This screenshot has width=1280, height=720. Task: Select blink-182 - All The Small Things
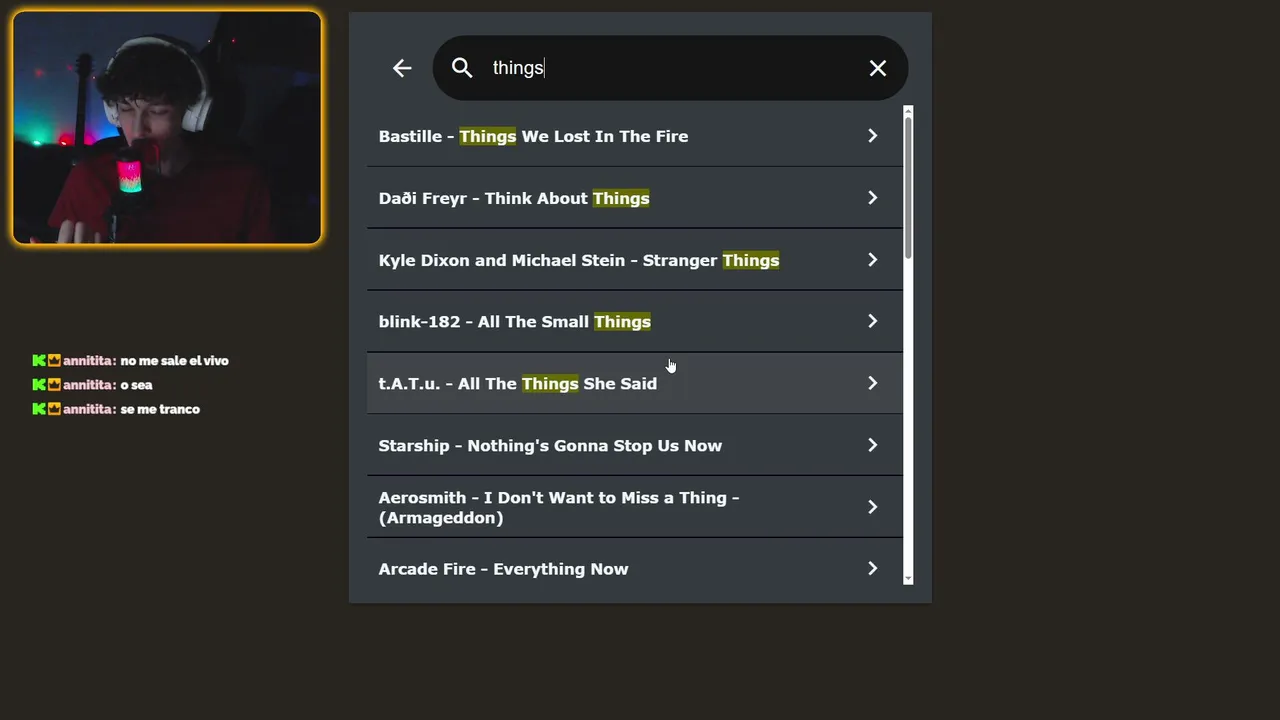point(514,321)
